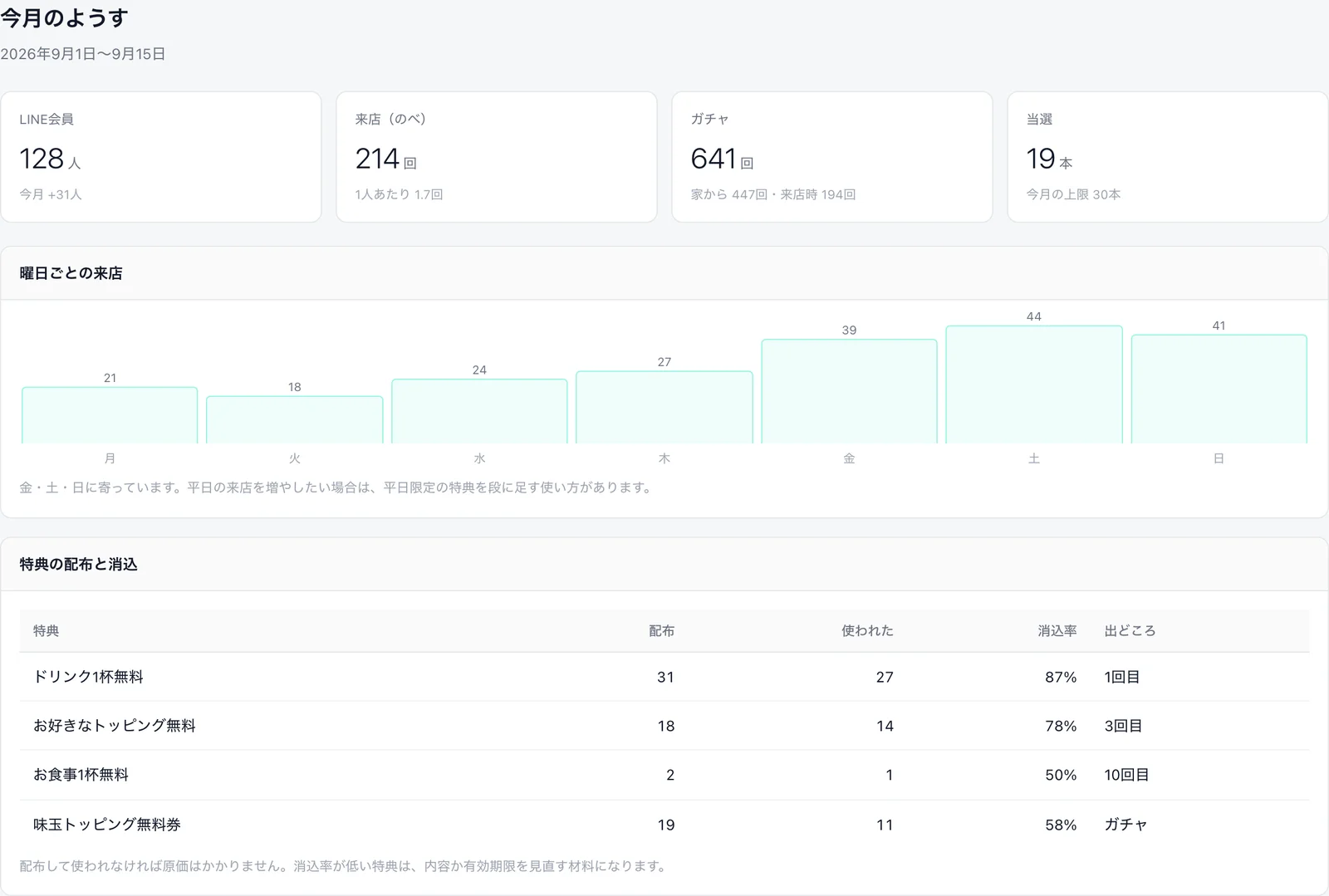This screenshot has height=896, width=1329.
Task: Click the 特典の配布と消込 section title
Action: pos(79,565)
